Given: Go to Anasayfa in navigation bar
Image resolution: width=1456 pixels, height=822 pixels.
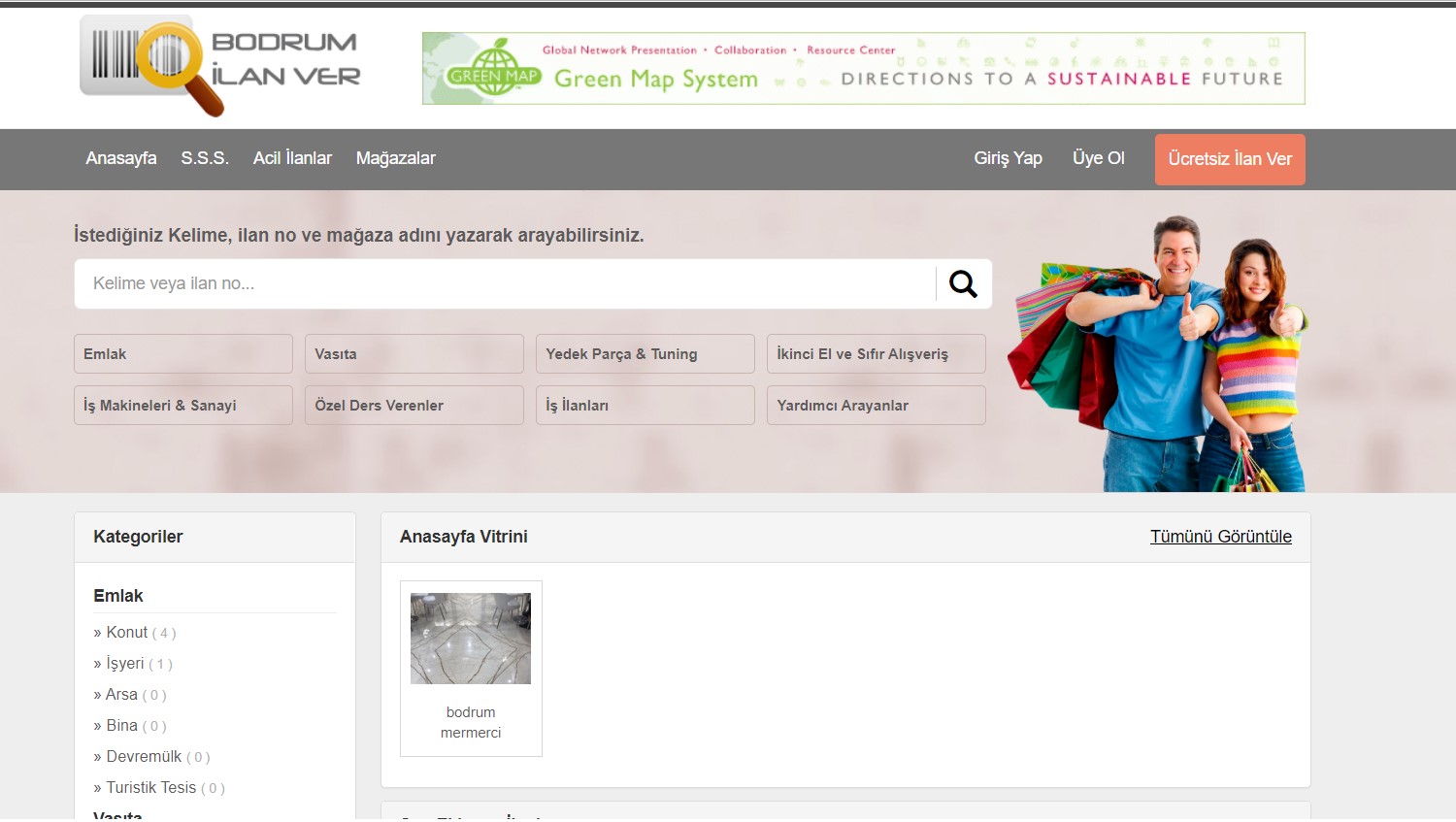Looking at the screenshot, I should tap(120, 158).
